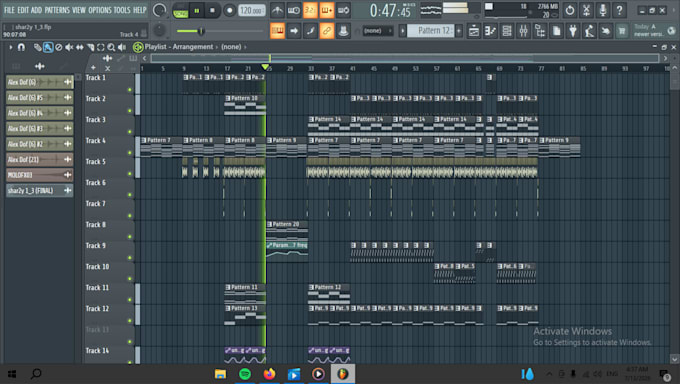Open the playlist snap magnet menu
Image resolution: width=680 pixels, height=384 pixels.
[21, 47]
